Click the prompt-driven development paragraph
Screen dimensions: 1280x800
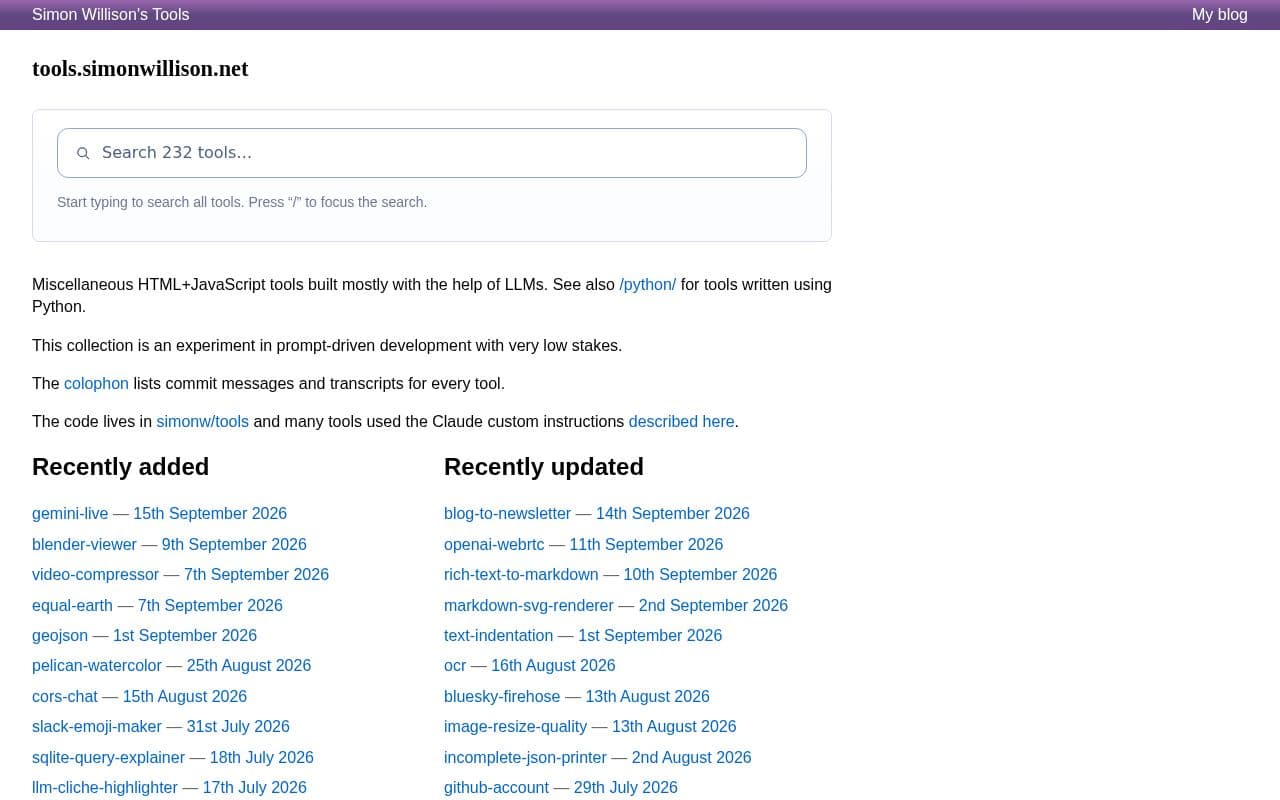327,345
